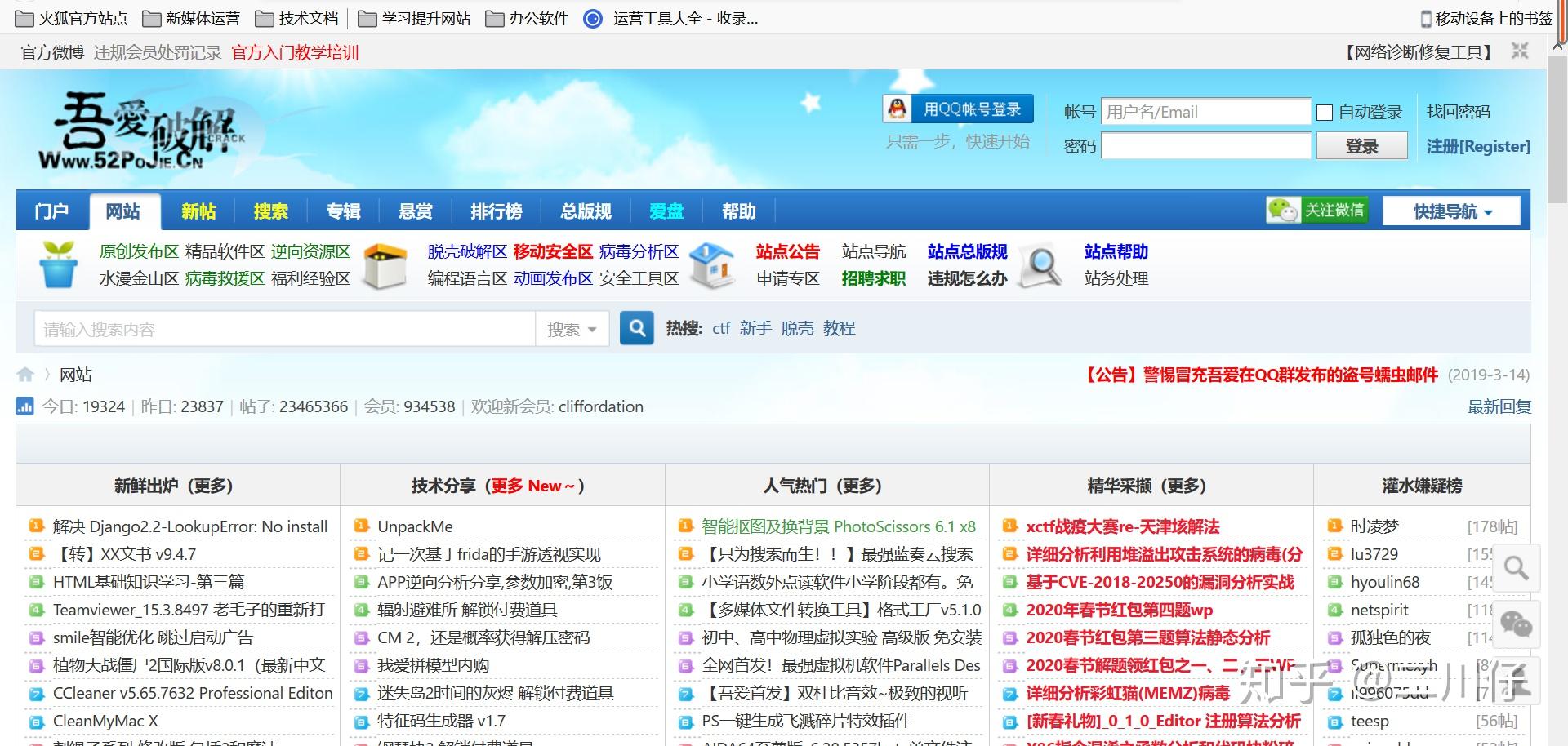Select the 网站 nav tab
The width and height of the screenshot is (1568, 746).
point(123,211)
